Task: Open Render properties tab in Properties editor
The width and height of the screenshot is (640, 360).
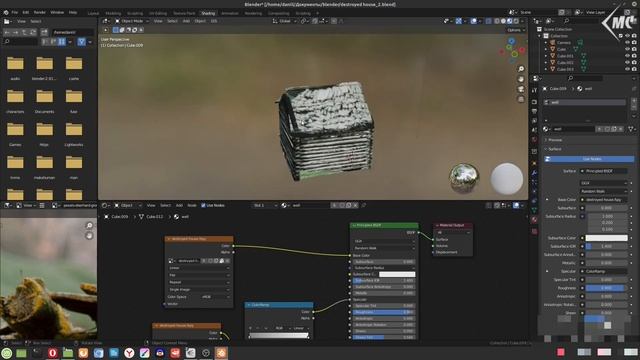Action: click(x=535, y=101)
